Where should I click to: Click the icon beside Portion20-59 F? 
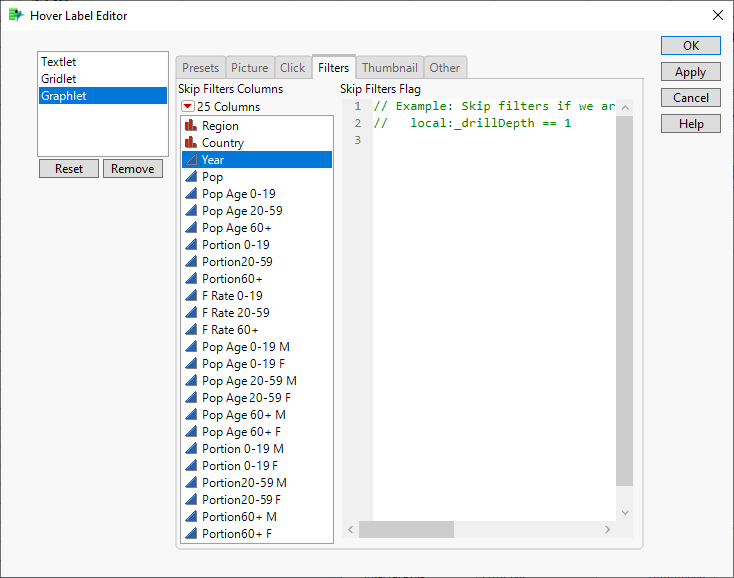191,499
